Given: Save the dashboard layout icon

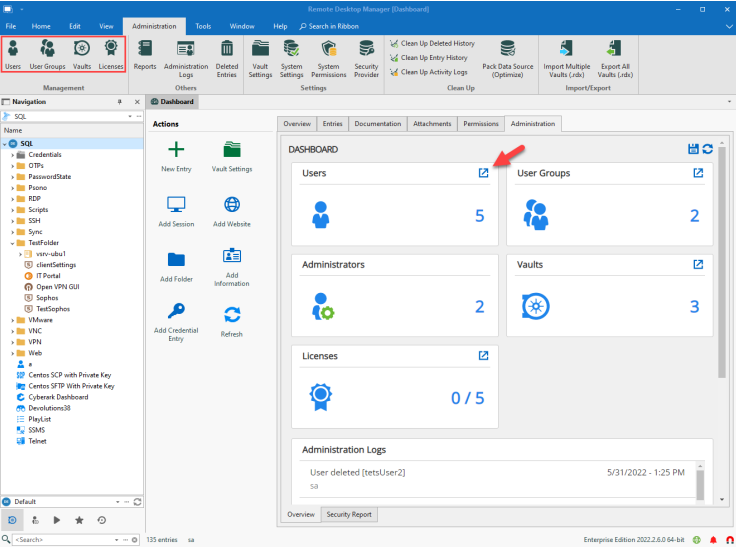Looking at the screenshot, I should click(x=693, y=149).
